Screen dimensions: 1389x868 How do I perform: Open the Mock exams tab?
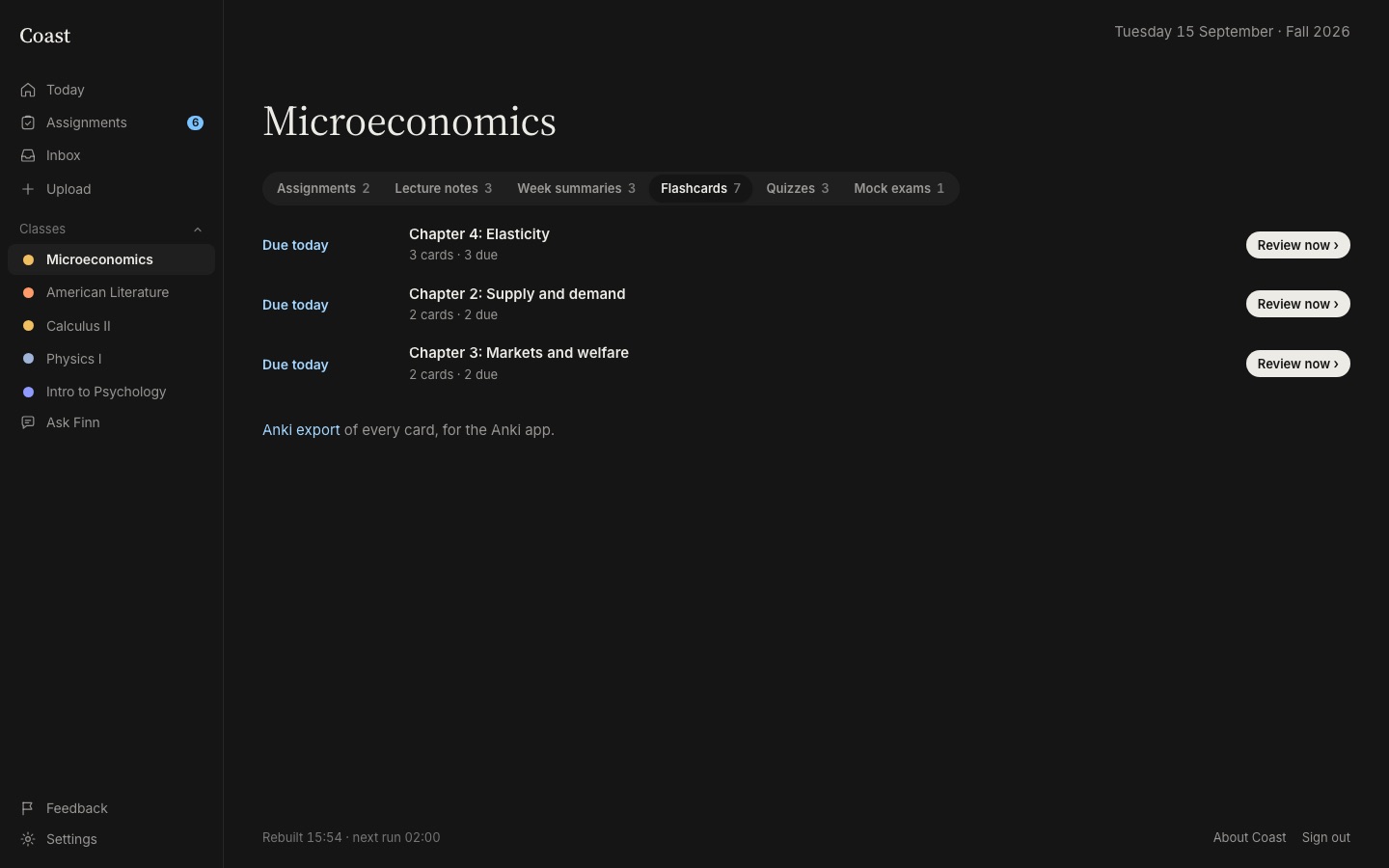tap(899, 188)
